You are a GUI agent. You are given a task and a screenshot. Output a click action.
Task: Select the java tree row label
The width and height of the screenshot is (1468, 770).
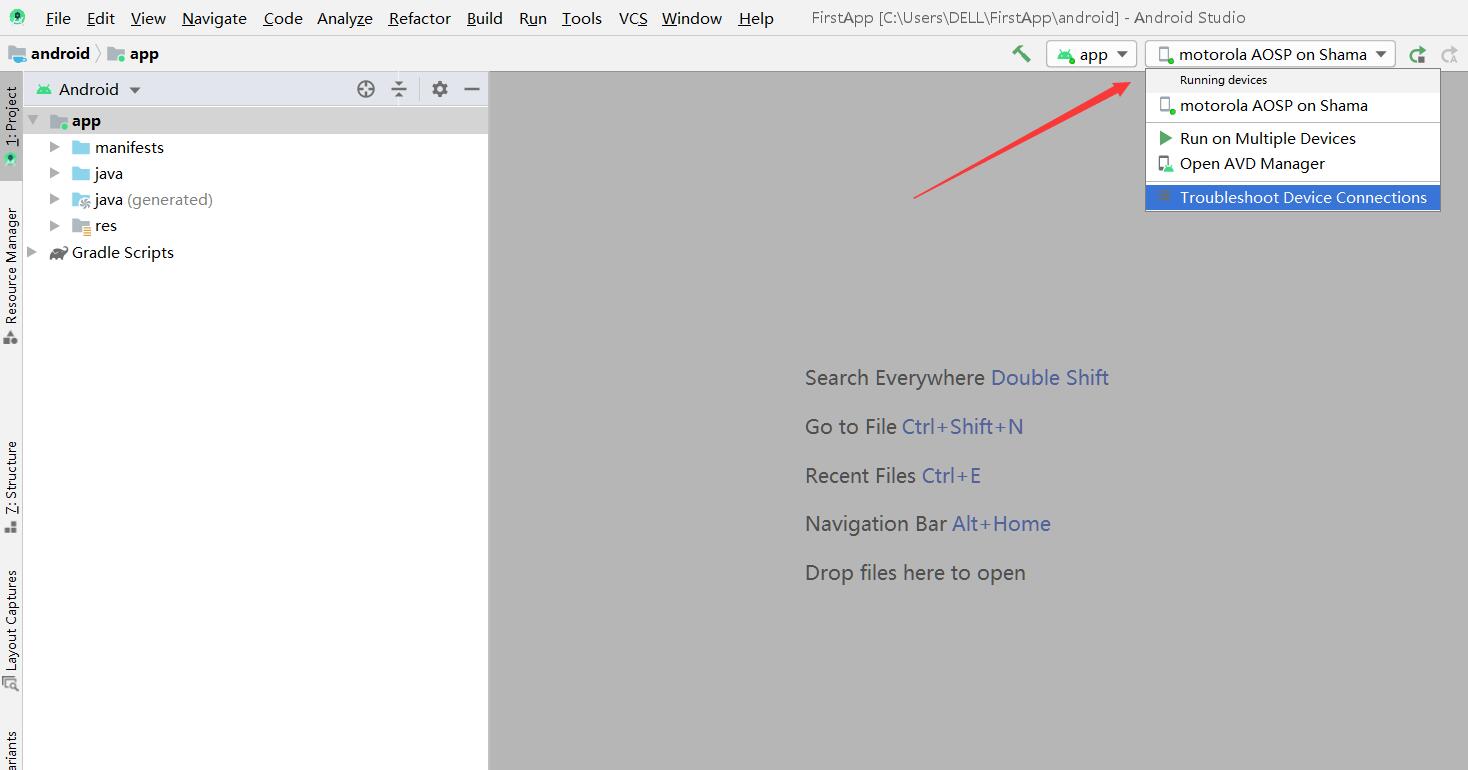click(109, 173)
